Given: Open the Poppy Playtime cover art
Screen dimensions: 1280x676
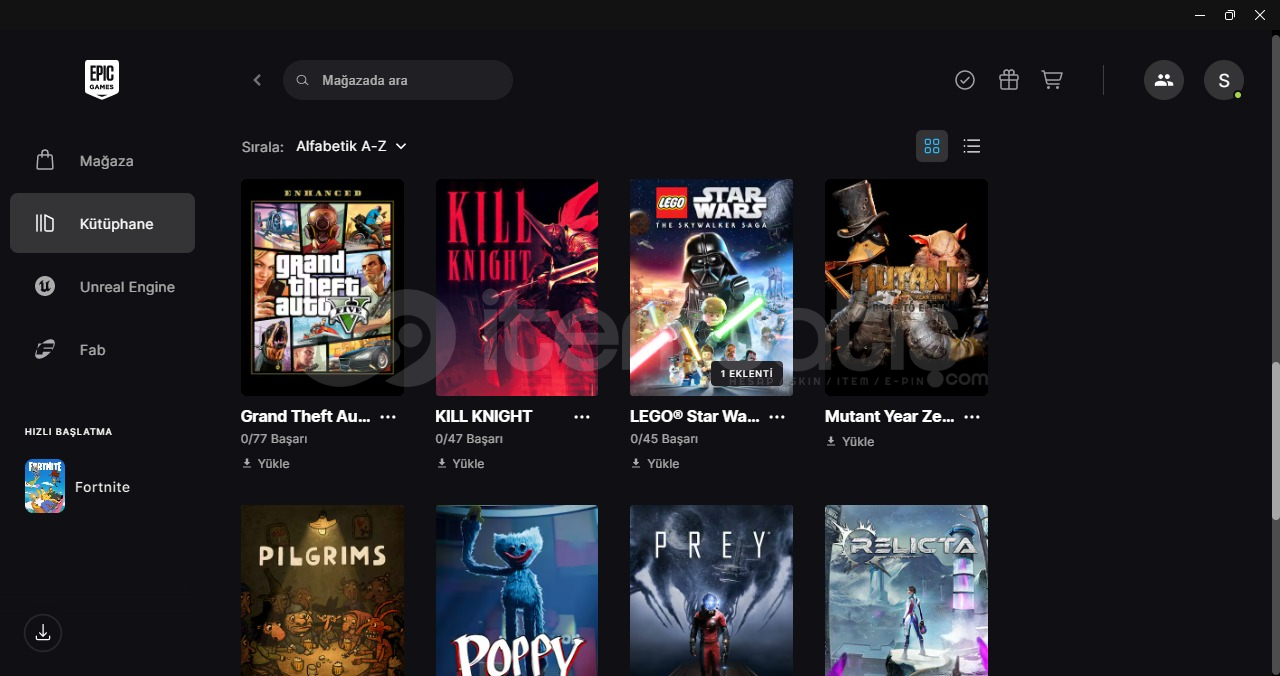Looking at the screenshot, I should point(517,590).
